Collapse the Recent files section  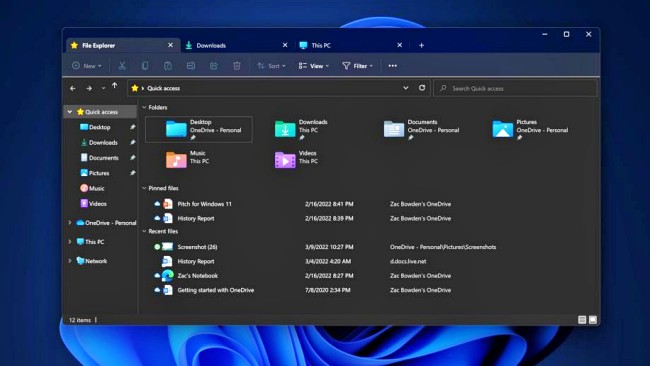tap(144, 231)
